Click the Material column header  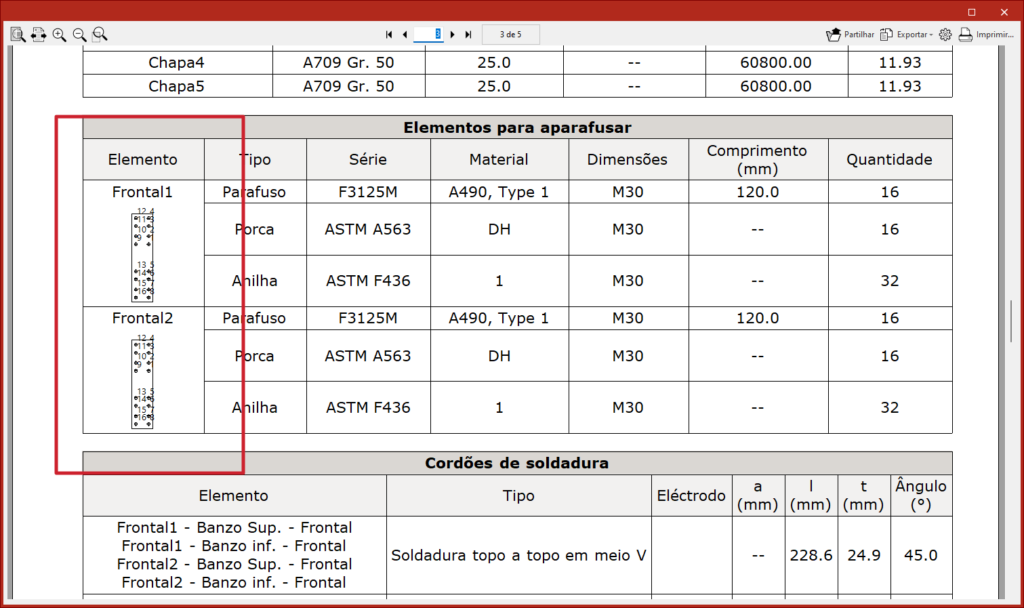click(499, 159)
